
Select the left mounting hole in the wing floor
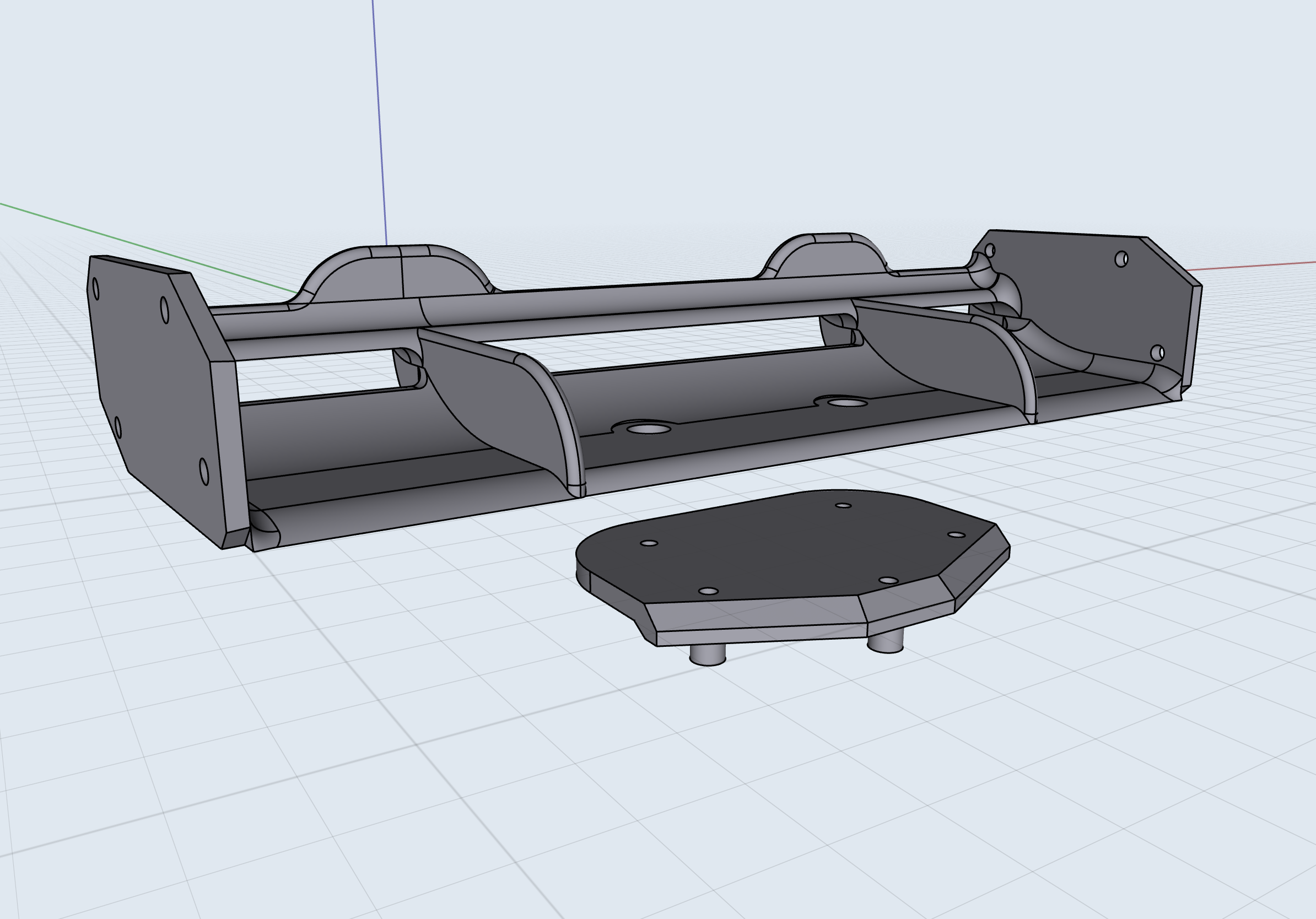[649, 429]
